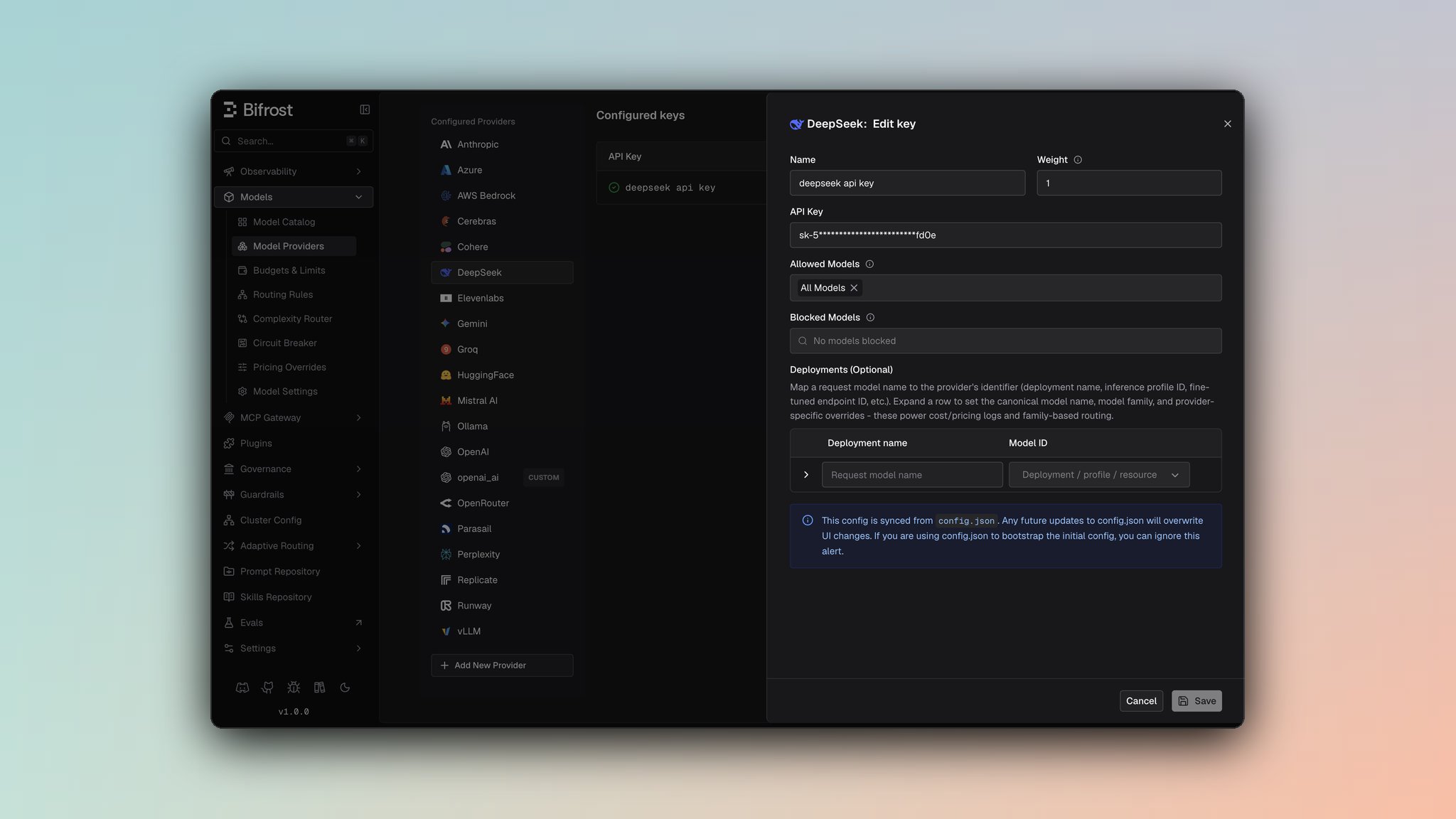
Task: Click the Allowed Models info icon
Action: coord(869,264)
